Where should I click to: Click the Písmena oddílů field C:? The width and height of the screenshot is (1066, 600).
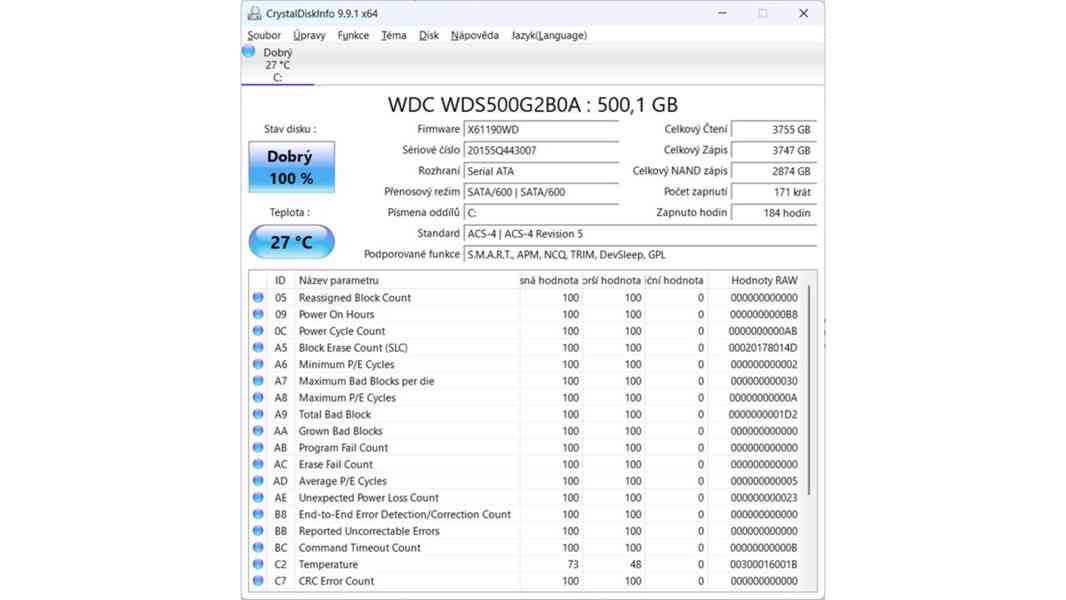[x=541, y=213]
